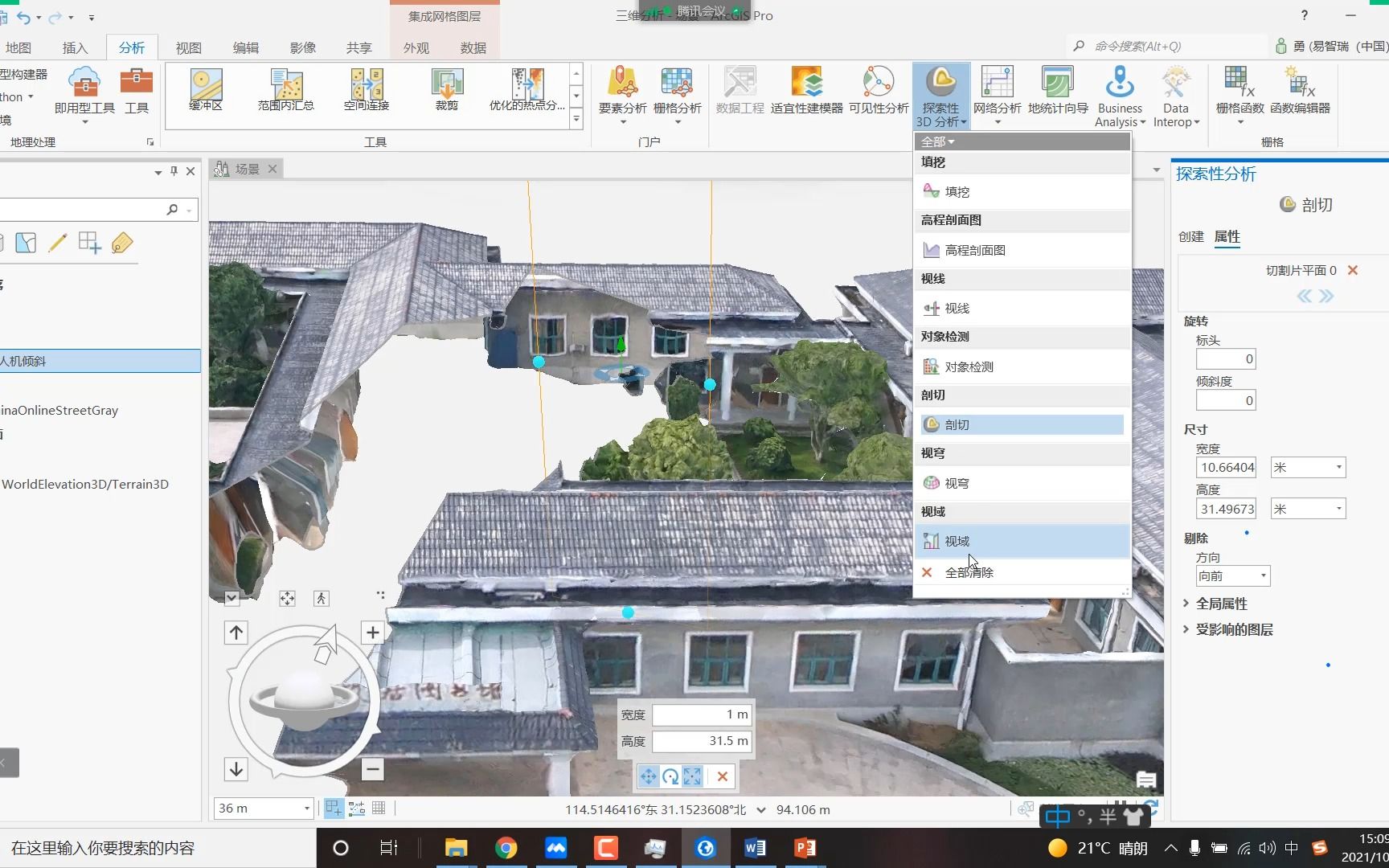Open the Tools (工具) toolbox icon
1389x868 pixels.
[137, 91]
